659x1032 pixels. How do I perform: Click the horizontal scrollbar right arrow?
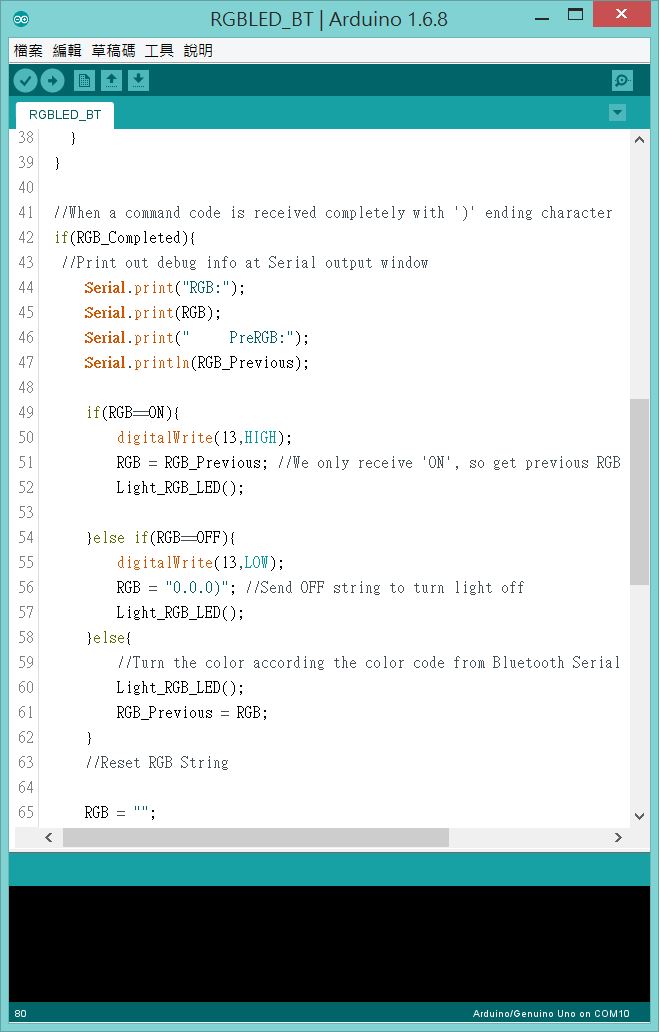click(617, 838)
